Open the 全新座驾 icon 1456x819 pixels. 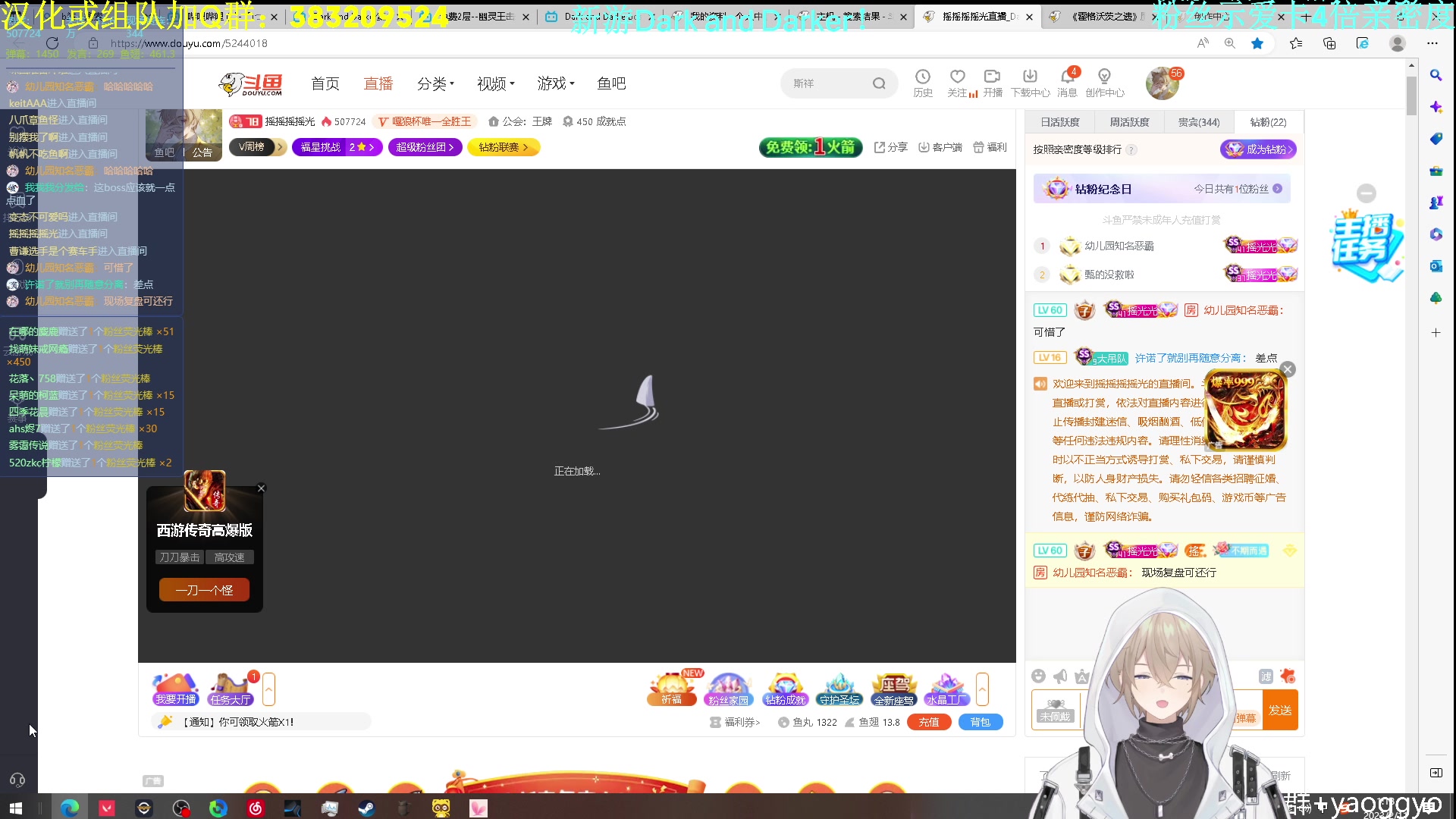pos(894,689)
